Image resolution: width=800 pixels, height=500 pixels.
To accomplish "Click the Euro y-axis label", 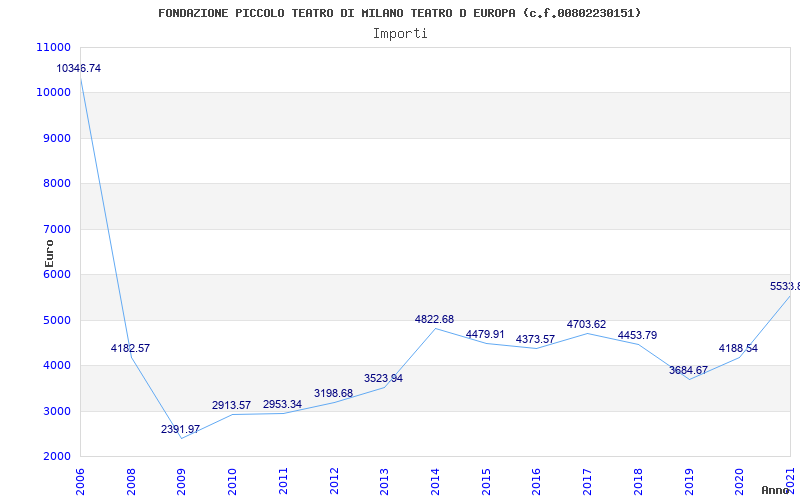I will (x=49, y=254).
